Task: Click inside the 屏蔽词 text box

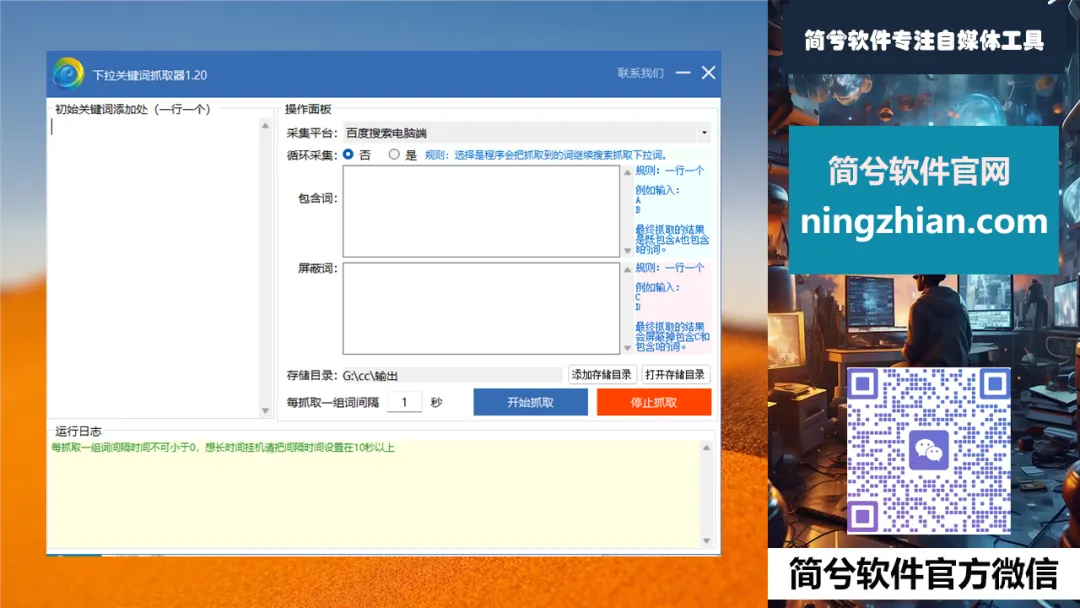Action: coord(481,308)
